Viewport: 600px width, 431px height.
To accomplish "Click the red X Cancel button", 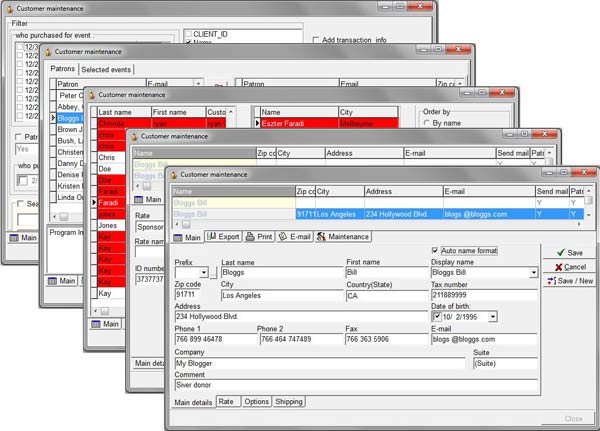I will pyautogui.click(x=566, y=267).
